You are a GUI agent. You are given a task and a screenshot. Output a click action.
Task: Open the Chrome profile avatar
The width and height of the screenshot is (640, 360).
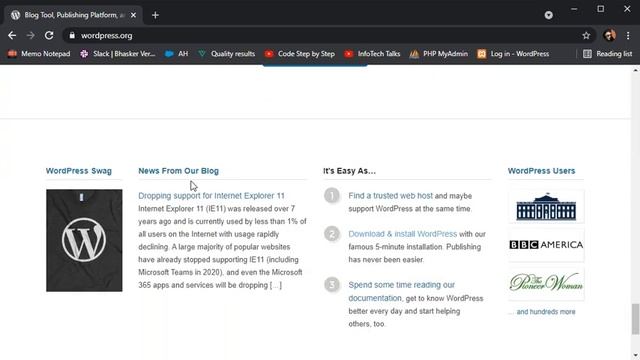(609, 36)
